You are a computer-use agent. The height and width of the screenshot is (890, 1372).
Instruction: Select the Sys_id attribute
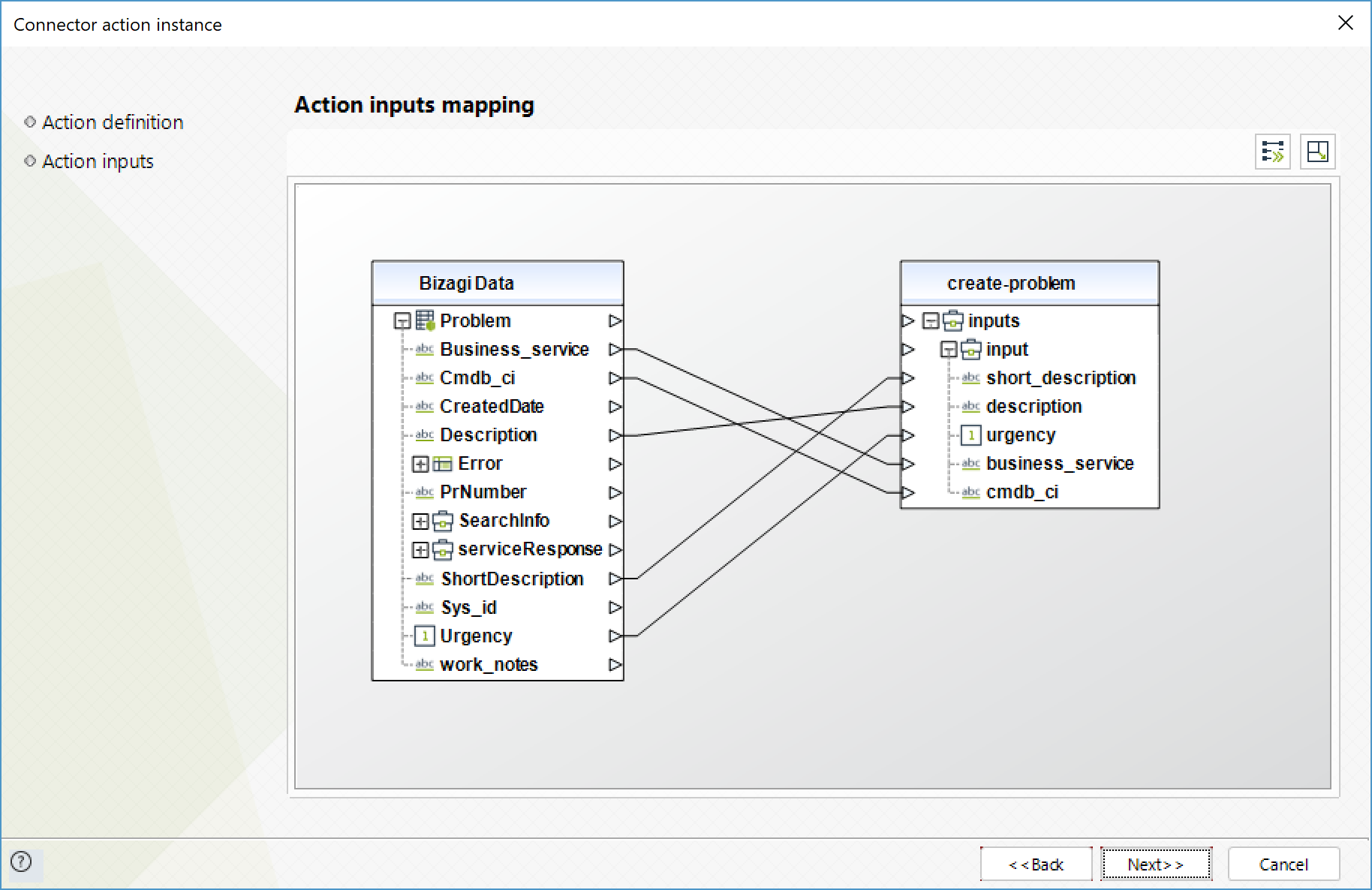(469, 608)
